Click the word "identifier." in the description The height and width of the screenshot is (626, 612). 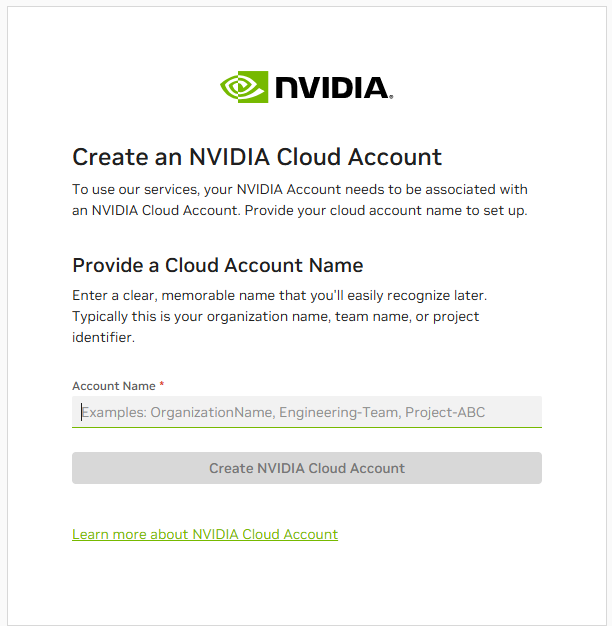pyautogui.click(x=103, y=338)
